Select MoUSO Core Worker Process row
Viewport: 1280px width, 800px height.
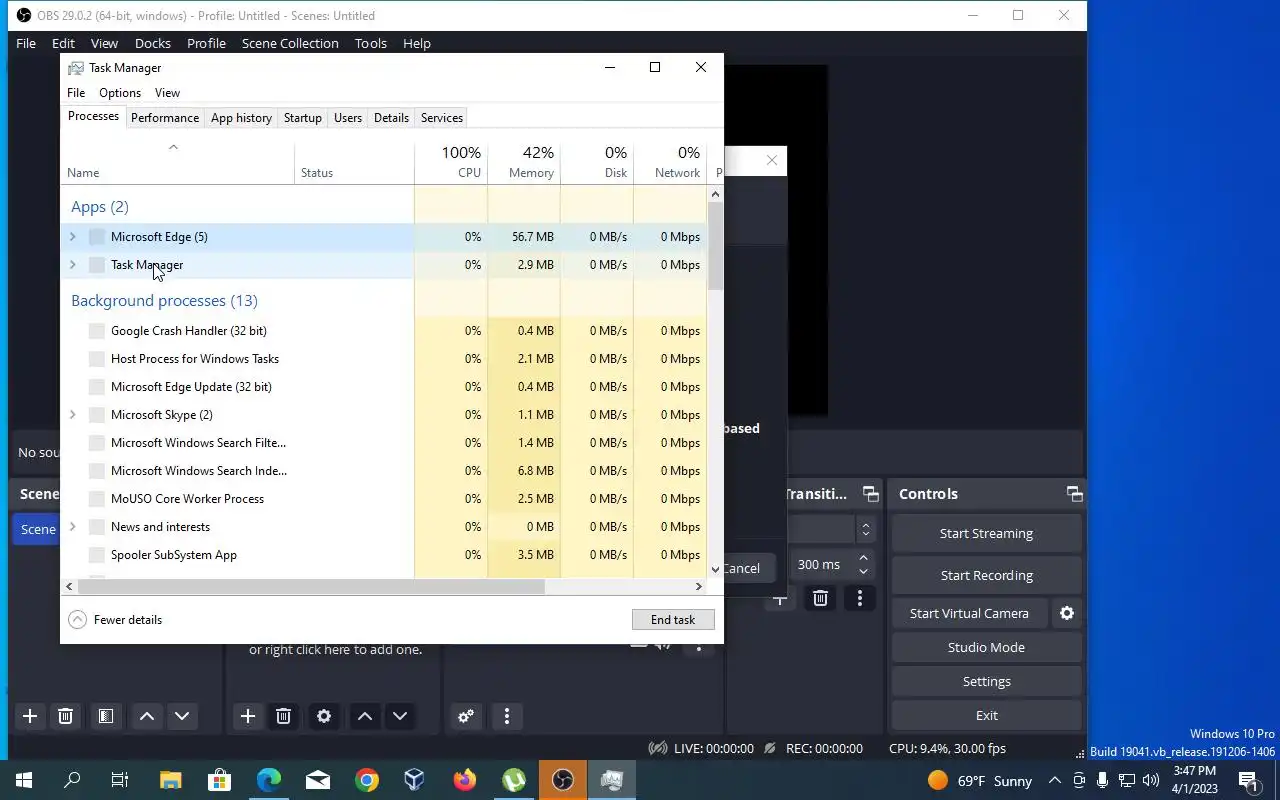[384, 499]
